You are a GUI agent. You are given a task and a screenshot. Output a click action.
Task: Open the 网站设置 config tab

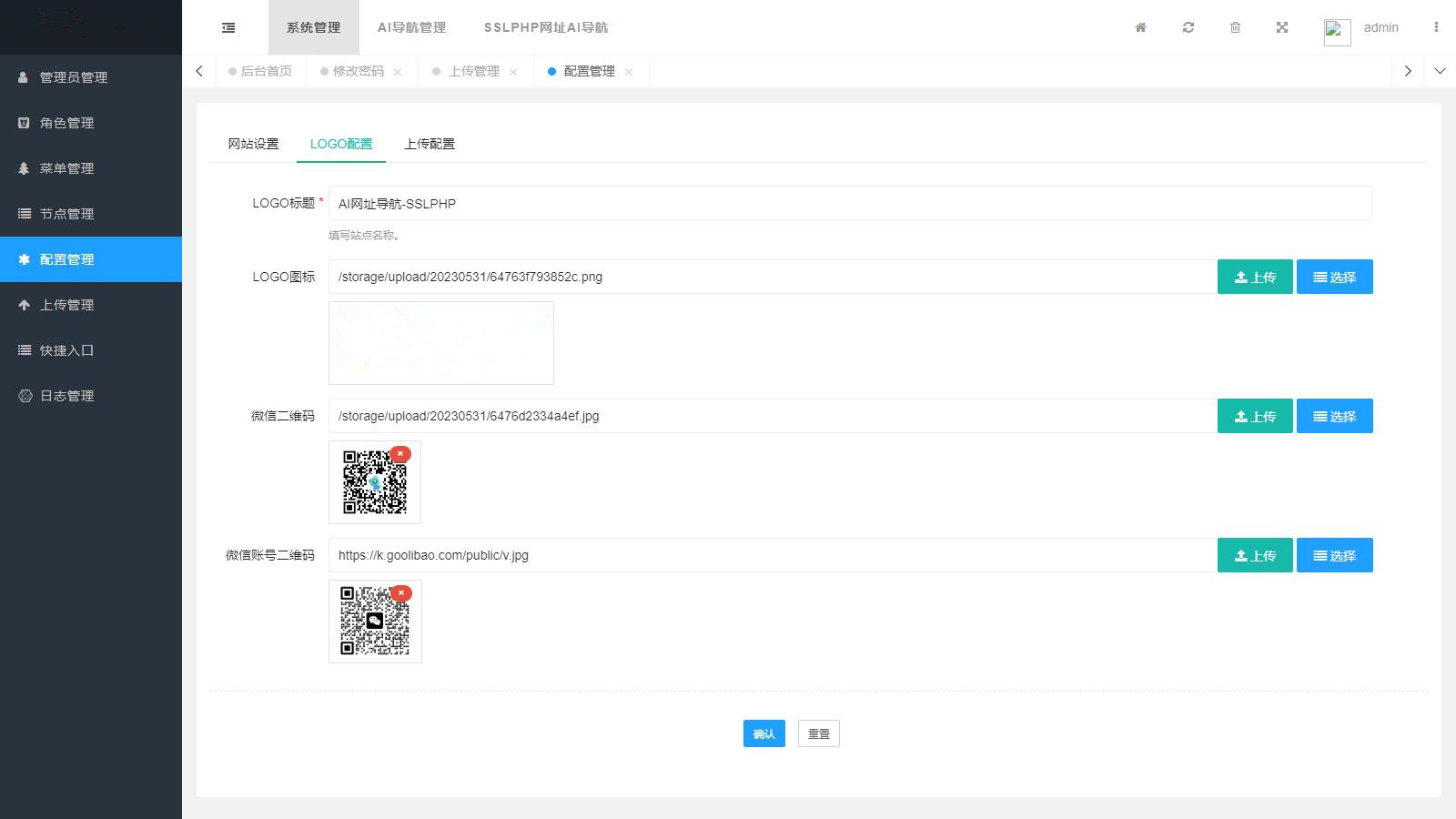pyautogui.click(x=253, y=144)
